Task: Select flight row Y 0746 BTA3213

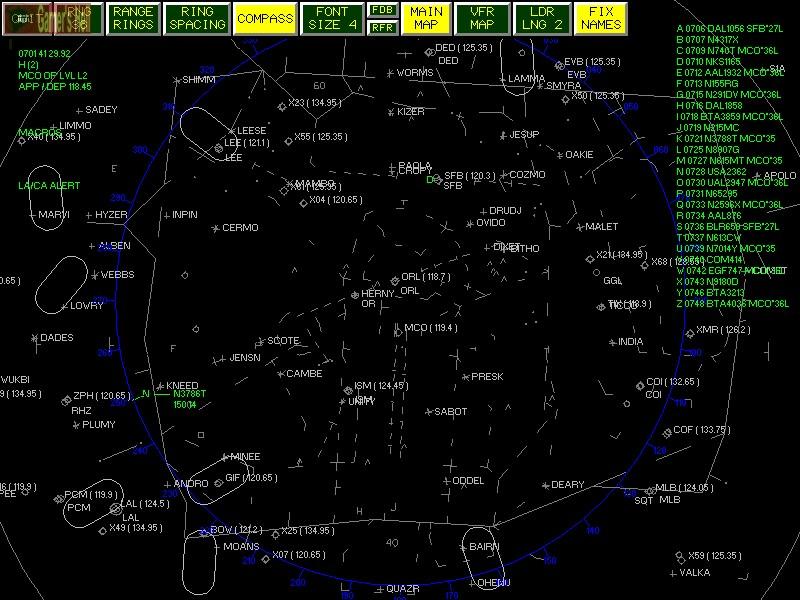Action: [x=710, y=293]
